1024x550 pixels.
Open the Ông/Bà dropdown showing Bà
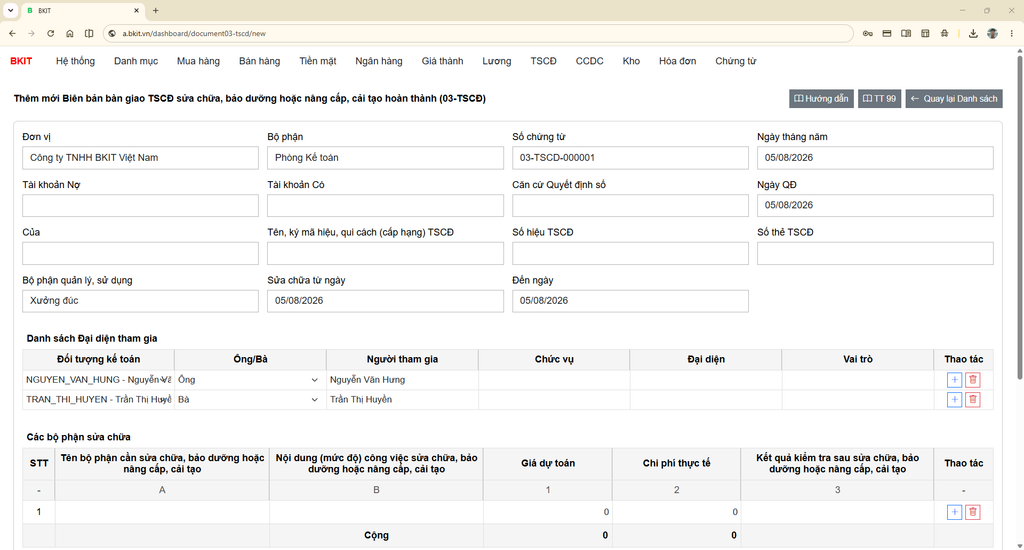[x=250, y=399]
